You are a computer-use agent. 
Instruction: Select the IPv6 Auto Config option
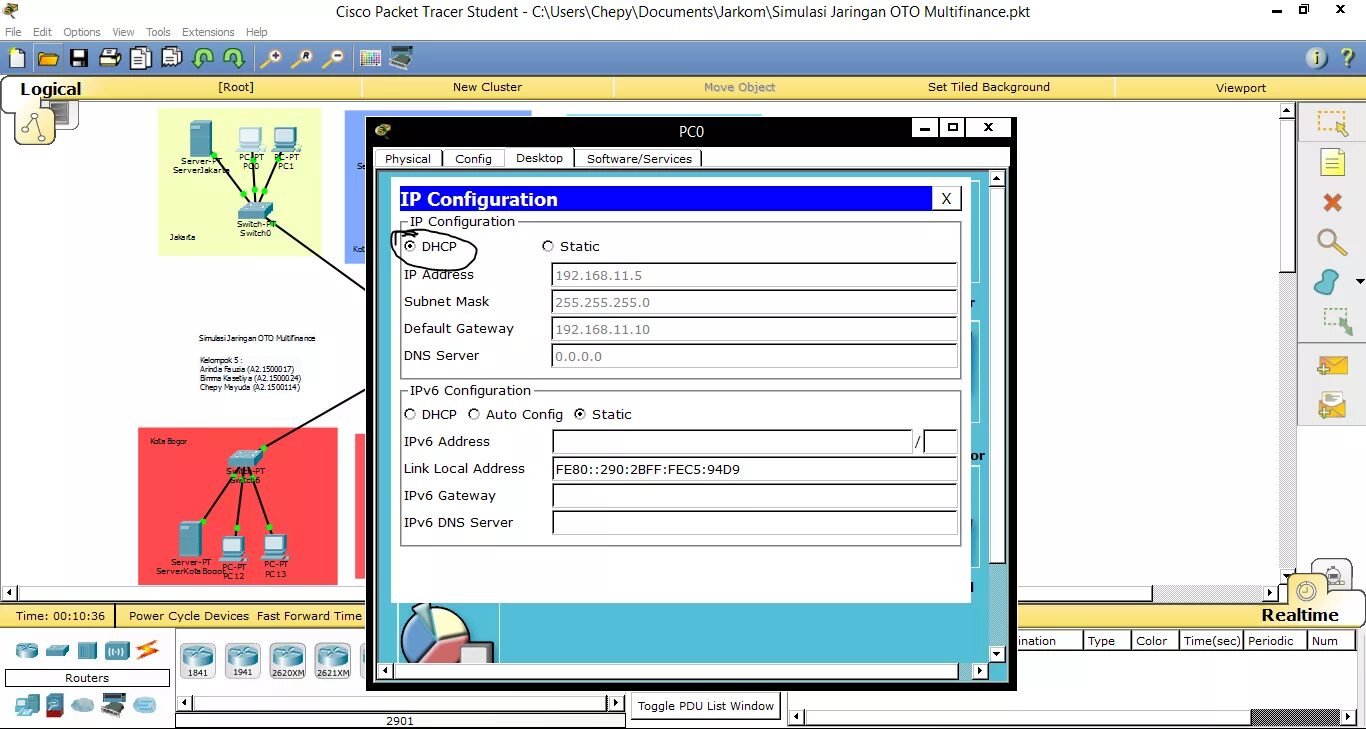point(474,414)
